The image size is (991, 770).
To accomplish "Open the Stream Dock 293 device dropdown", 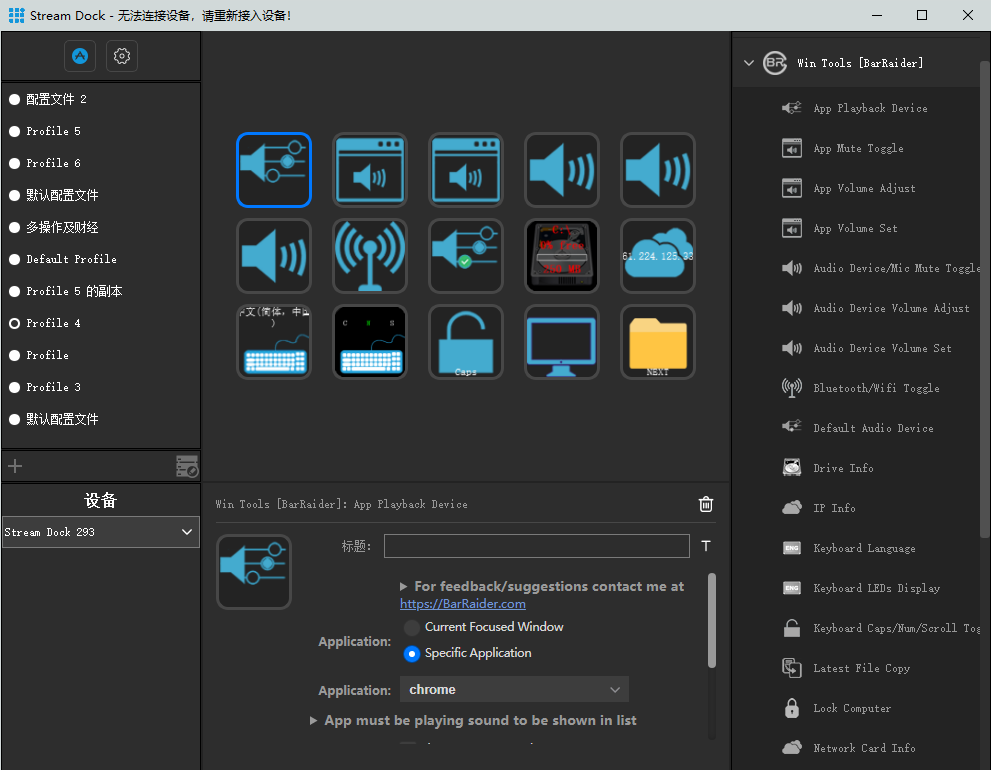I will pos(101,532).
